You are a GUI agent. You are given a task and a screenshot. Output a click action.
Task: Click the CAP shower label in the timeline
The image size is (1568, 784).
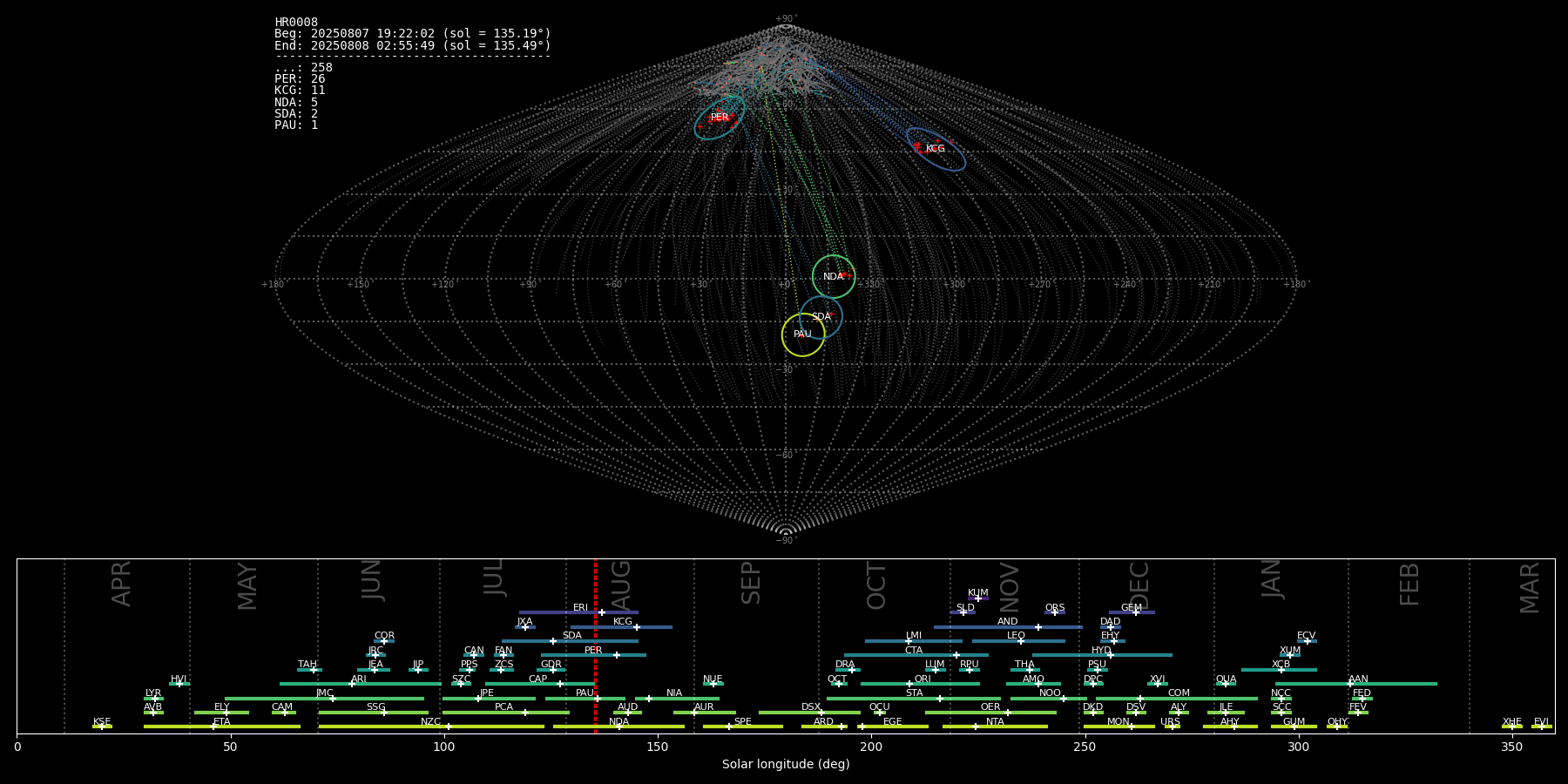point(538,679)
